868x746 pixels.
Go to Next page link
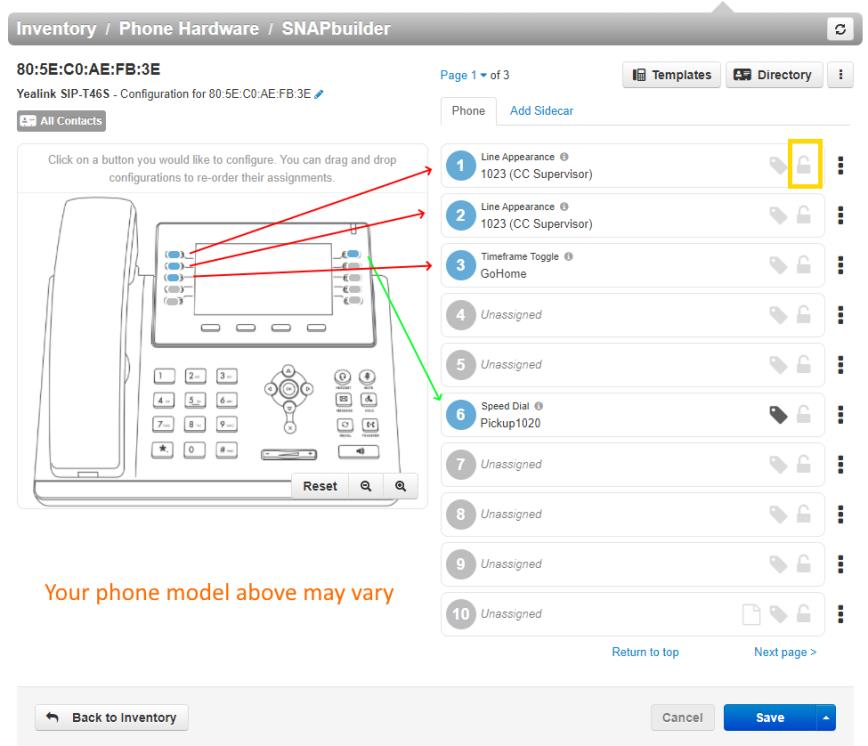pyautogui.click(x=785, y=652)
